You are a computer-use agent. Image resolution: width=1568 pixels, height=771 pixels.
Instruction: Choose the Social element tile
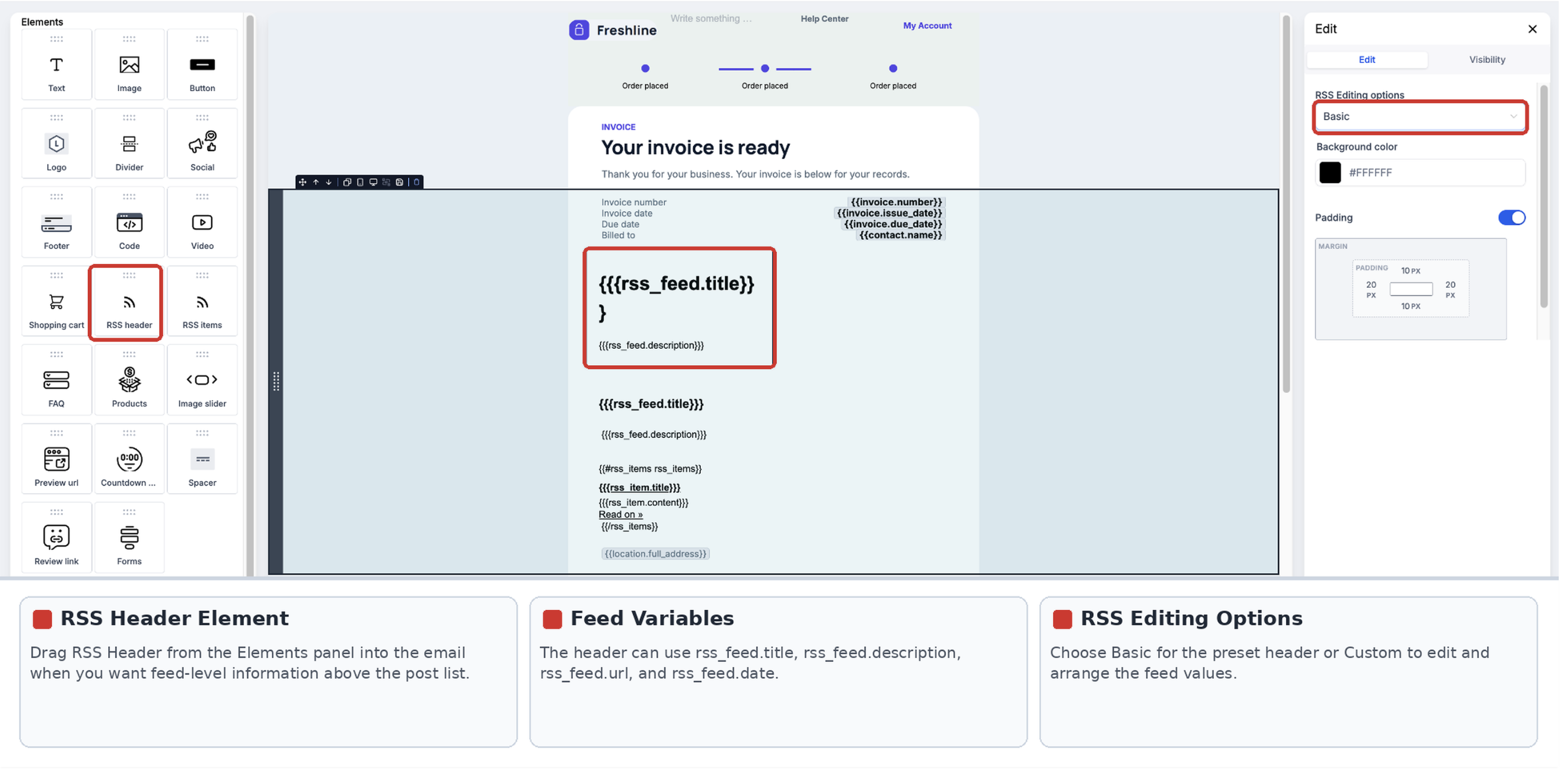point(203,144)
